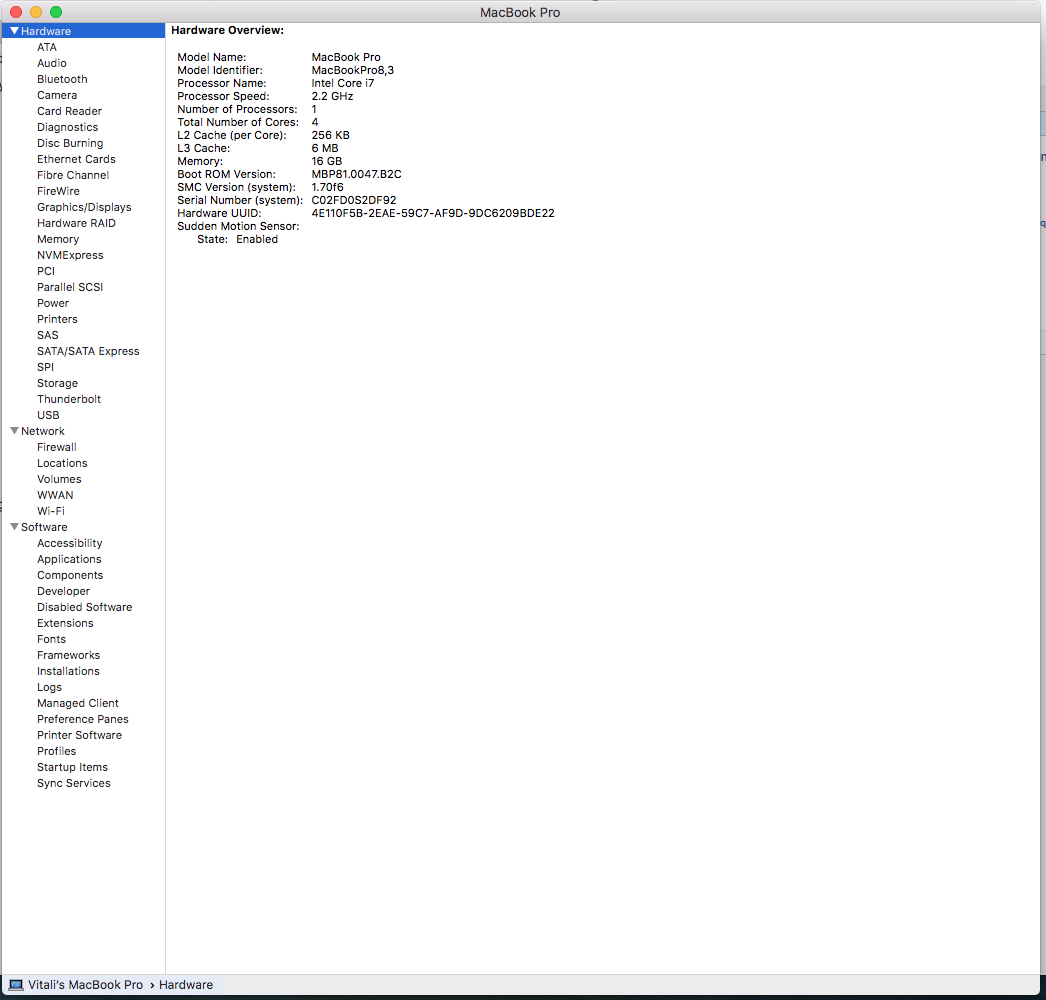Click the Hardware UUID value
1046x1000 pixels.
pyautogui.click(x=433, y=213)
